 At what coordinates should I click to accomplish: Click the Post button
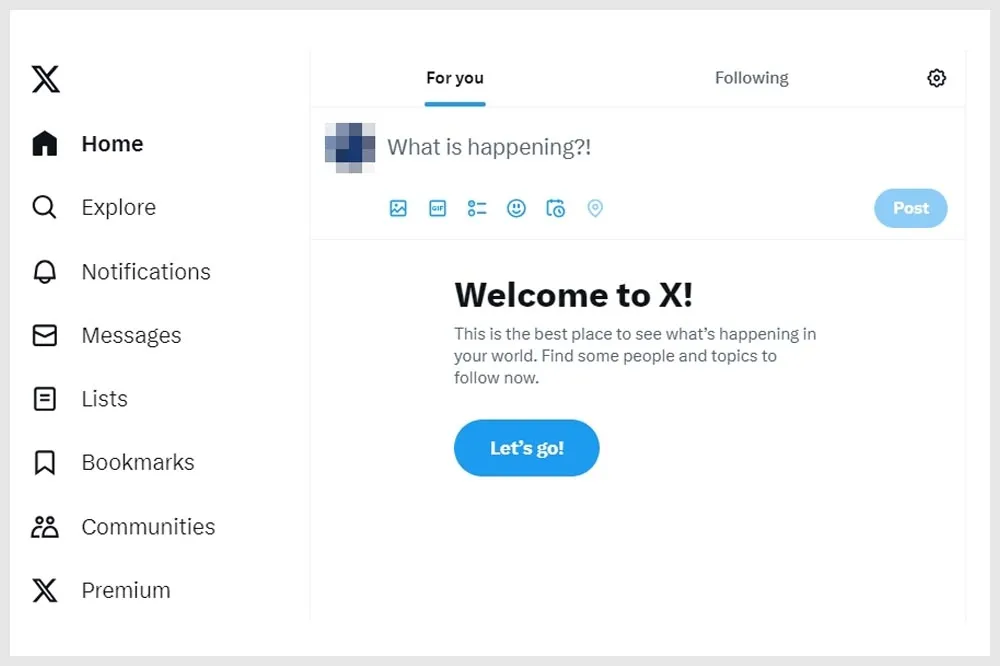tap(911, 208)
